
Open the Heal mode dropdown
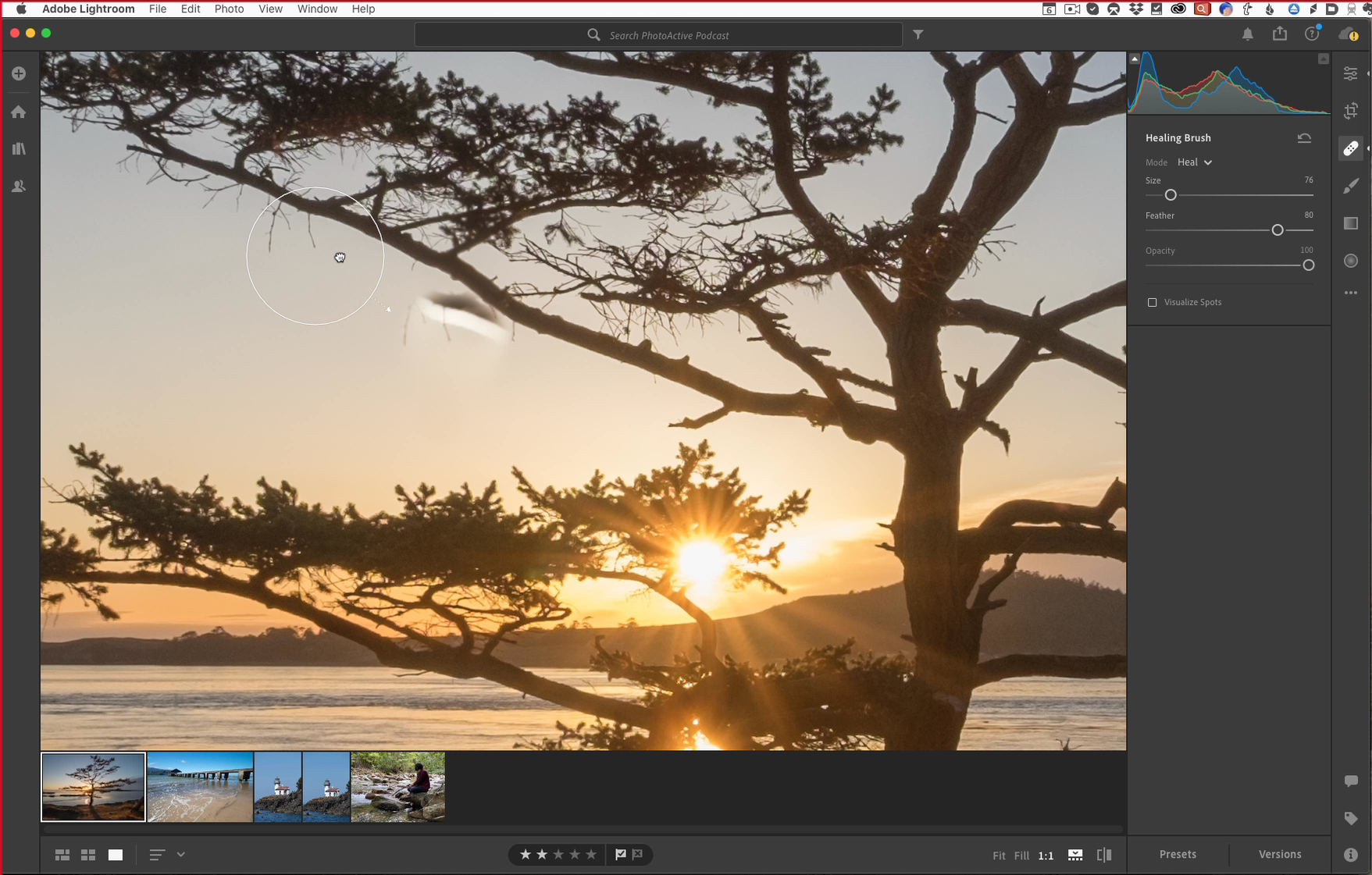[x=1194, y=162]
